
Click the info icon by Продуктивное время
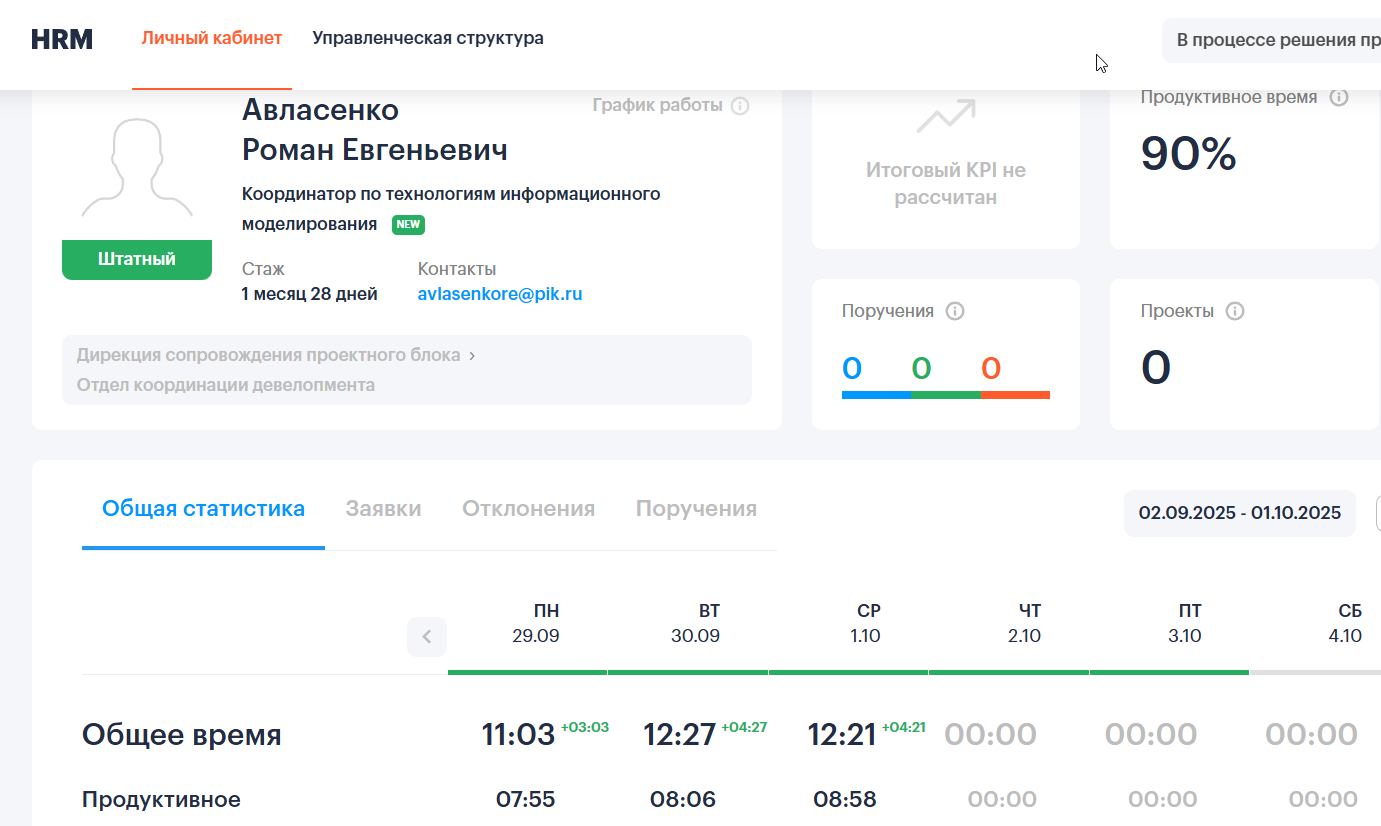point(1339,97)
